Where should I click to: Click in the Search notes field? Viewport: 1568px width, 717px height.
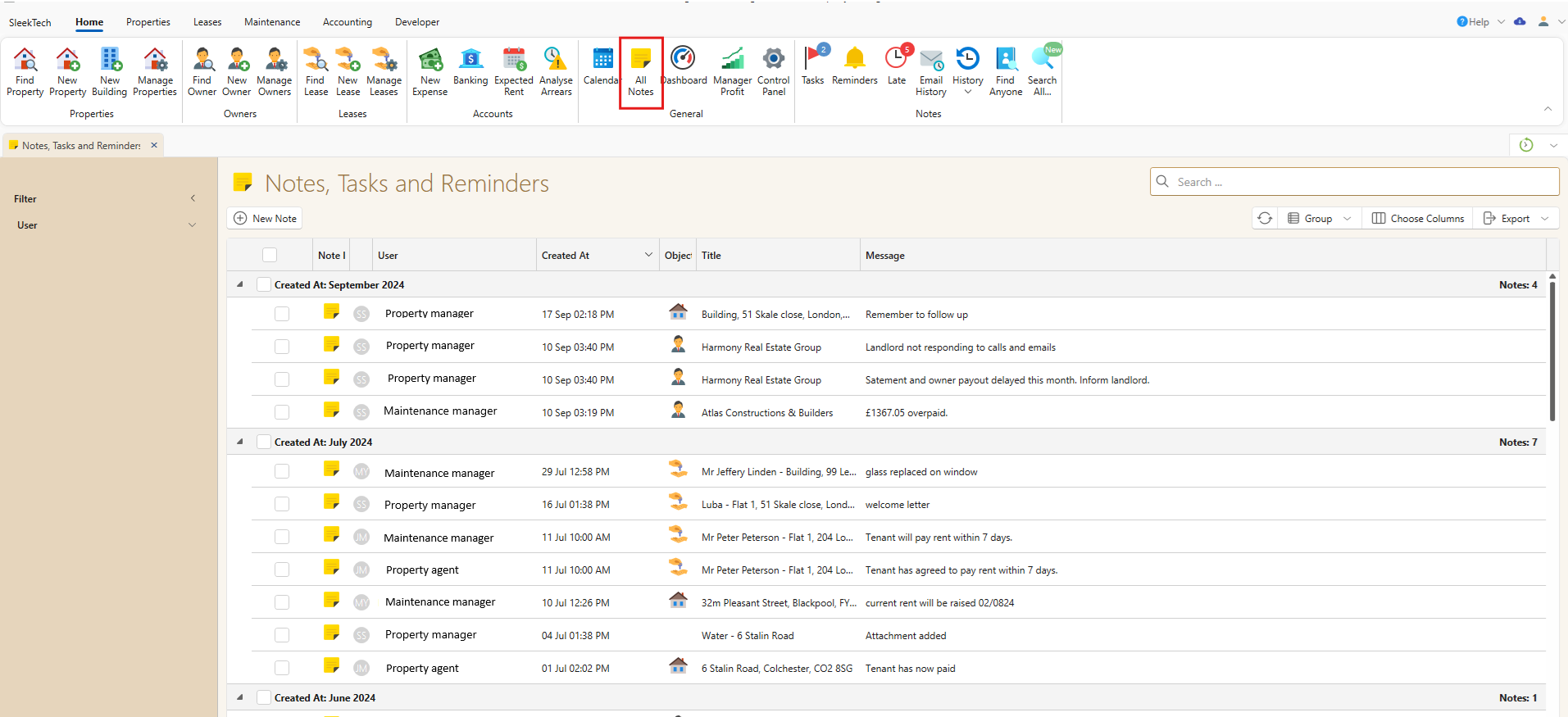1355,182
